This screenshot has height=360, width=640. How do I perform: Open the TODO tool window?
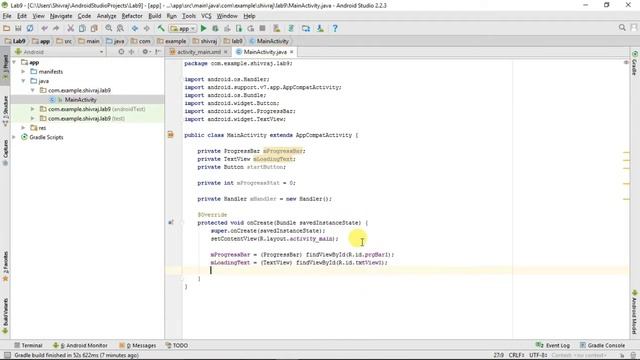point(177,345)
